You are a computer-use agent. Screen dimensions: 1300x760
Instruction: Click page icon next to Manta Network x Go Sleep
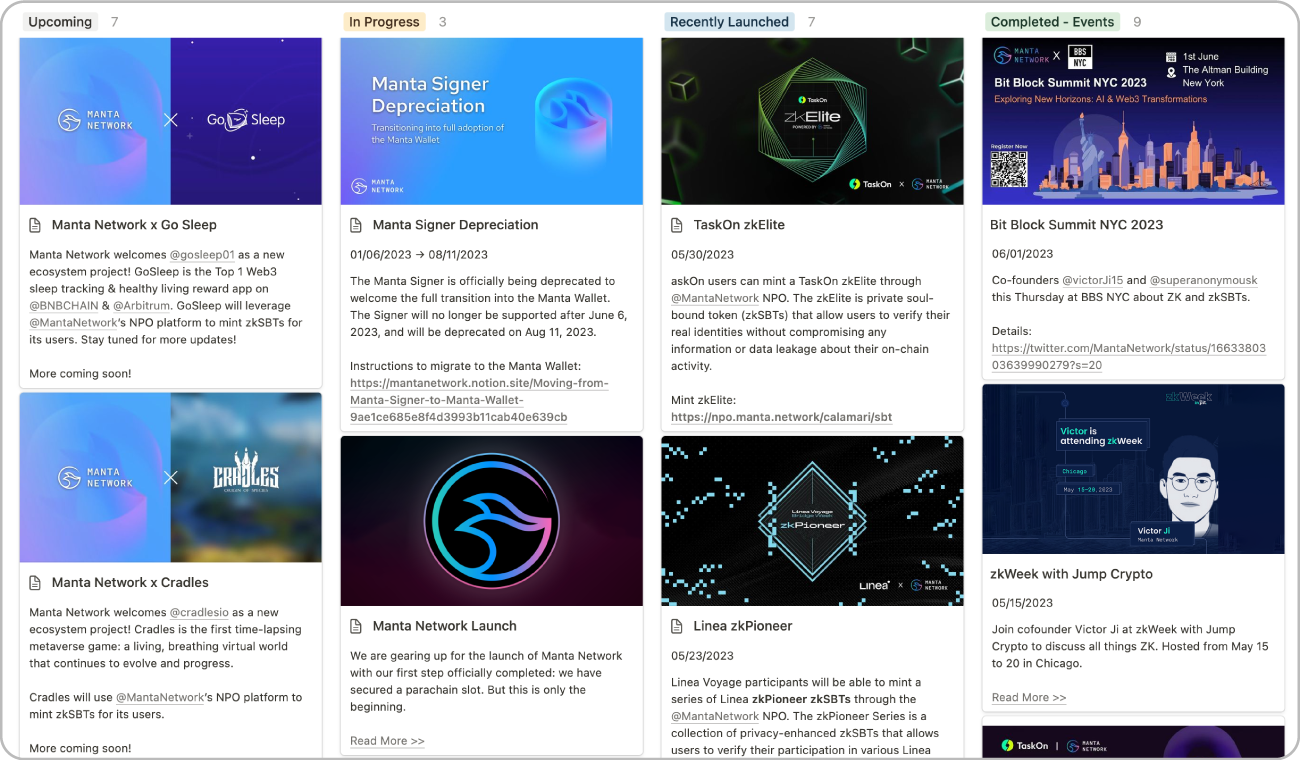tap(36, 225)
